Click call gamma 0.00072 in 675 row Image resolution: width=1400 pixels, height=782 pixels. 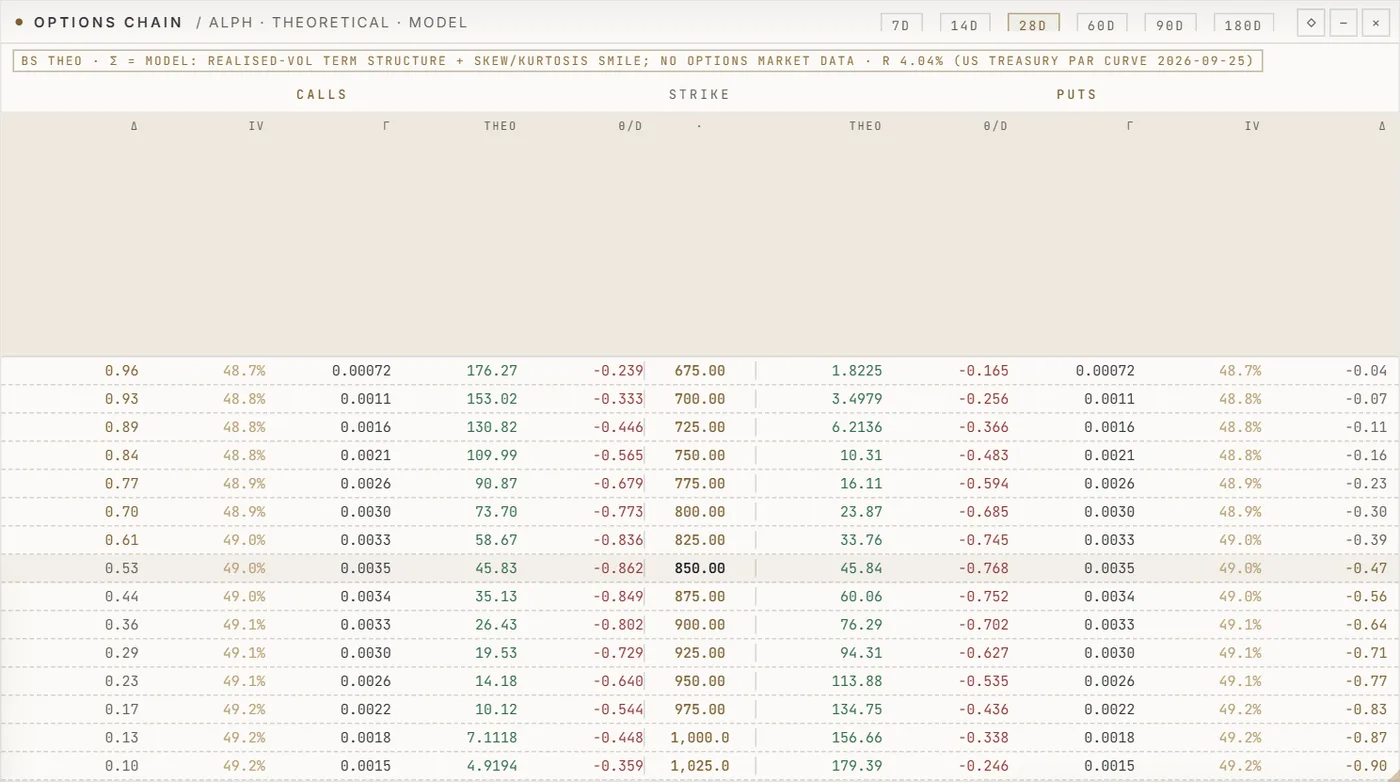(x=361, y=371)
